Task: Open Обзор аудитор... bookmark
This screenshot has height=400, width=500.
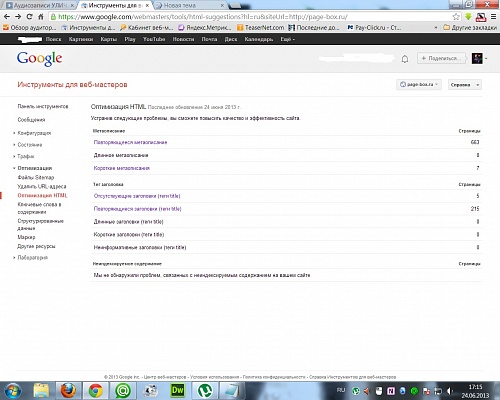Action: click(29, 28)
